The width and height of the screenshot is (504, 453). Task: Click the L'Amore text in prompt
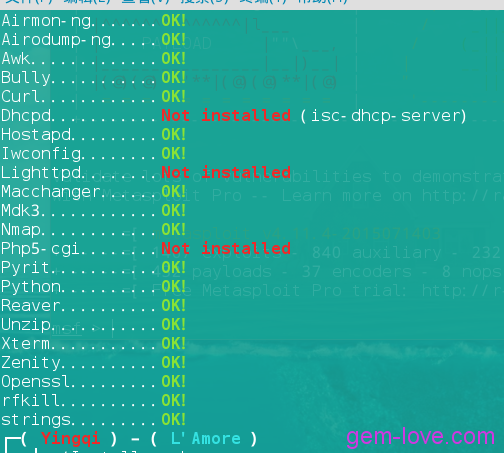[206, 439]
